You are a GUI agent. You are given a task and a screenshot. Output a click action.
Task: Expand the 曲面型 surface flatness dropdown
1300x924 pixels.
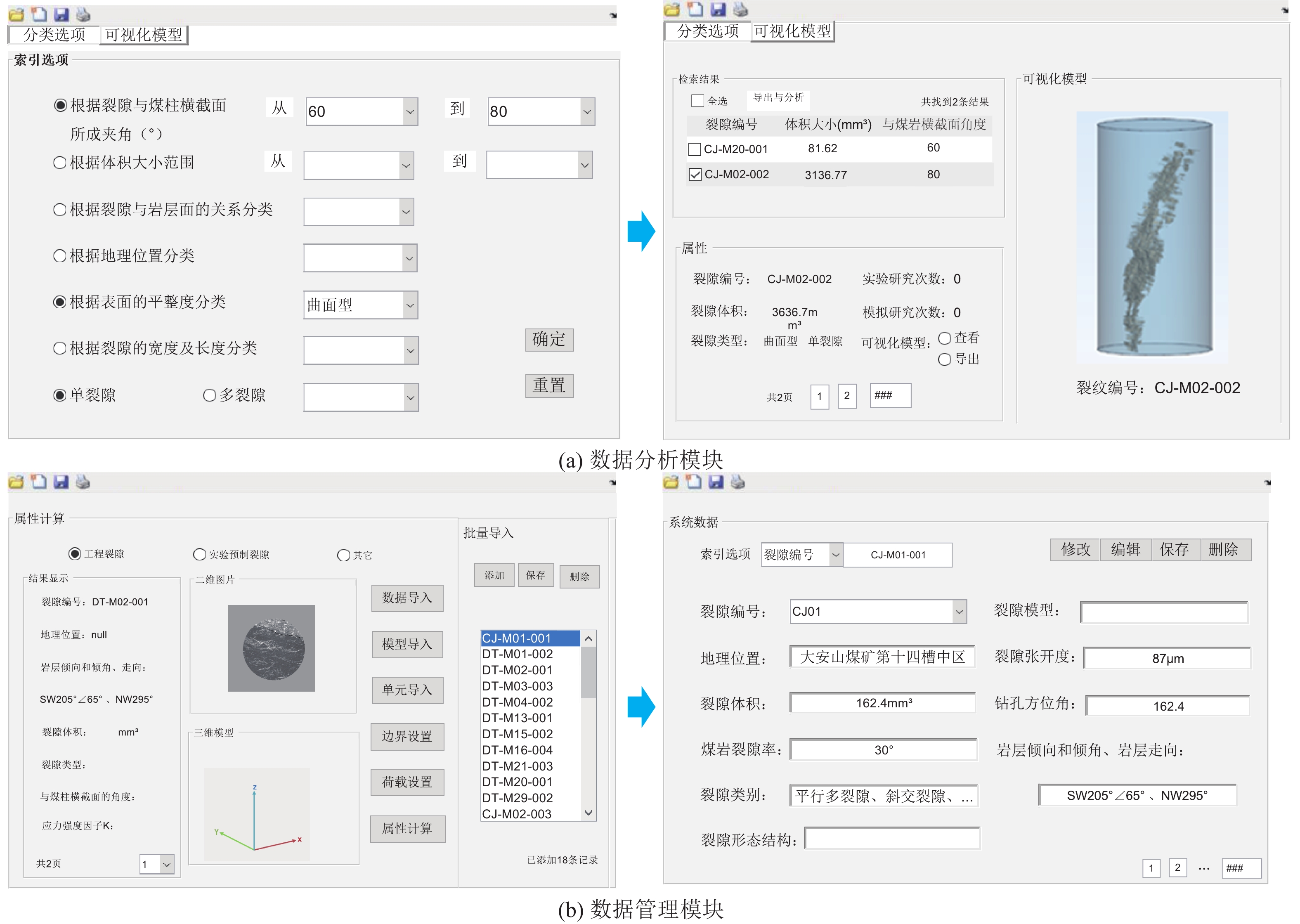point(410,305)
